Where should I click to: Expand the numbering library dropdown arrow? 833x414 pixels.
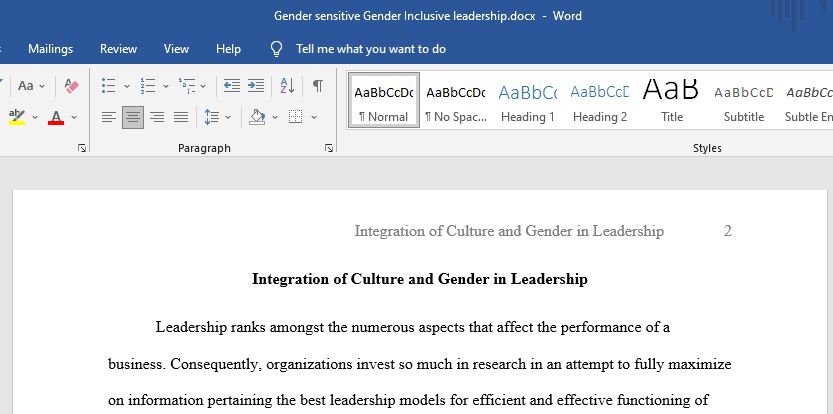[165, 86]
